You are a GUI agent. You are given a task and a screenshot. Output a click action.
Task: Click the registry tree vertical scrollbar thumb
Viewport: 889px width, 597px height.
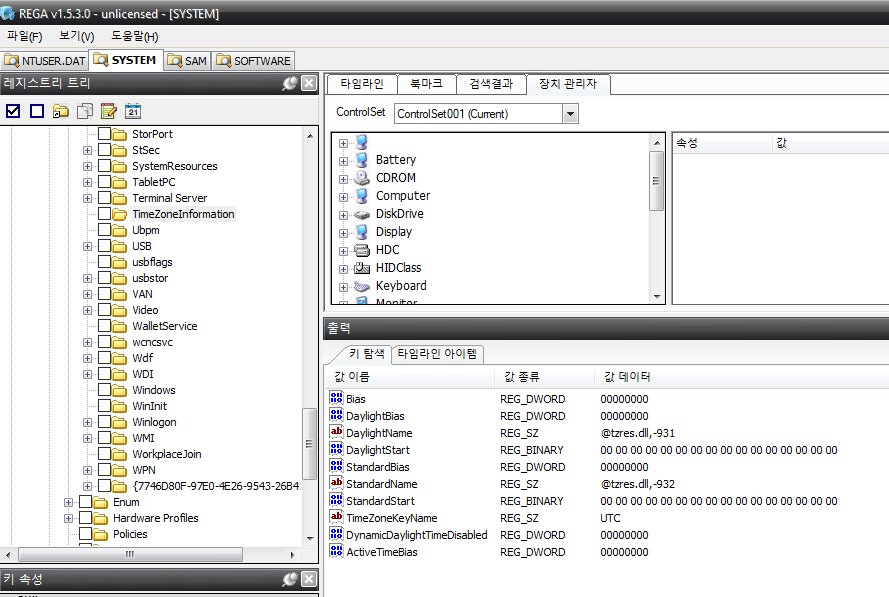point(310,444)
